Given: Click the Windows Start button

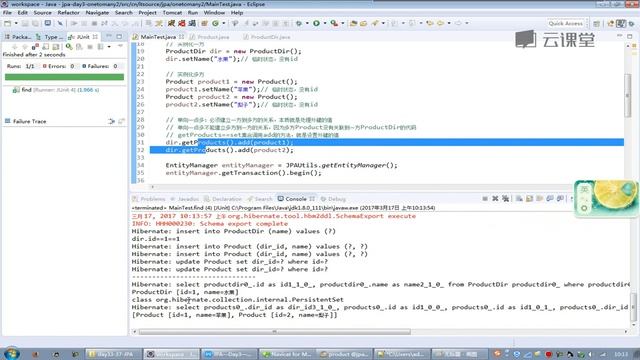Looking at the screenshot, I should tap(11, 353).
